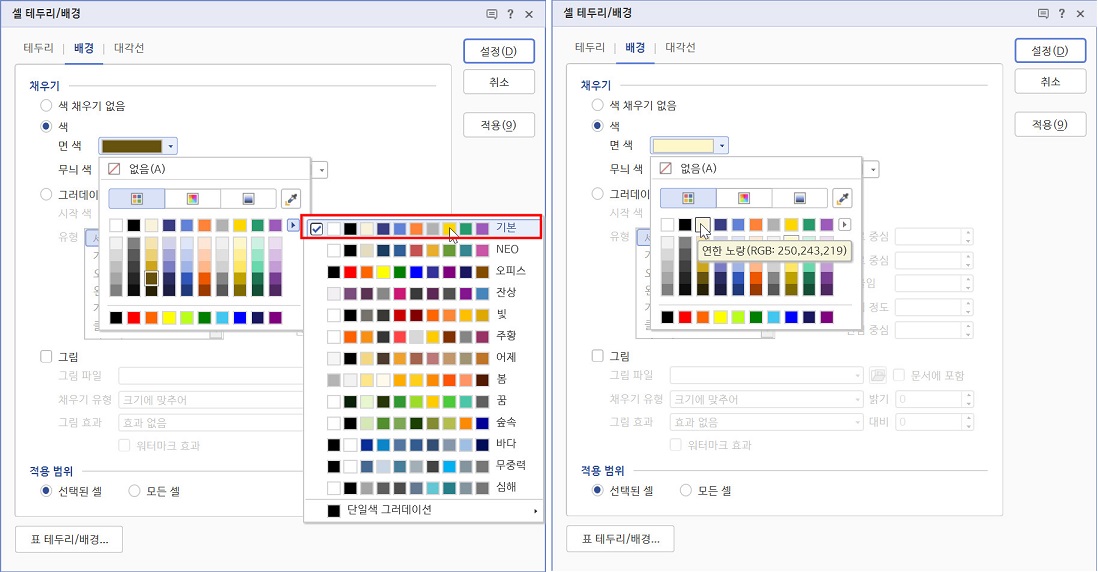The image size is (1098, 572).
Task: Pick the eyedropper tool in left dialog
Action: (x=291, y=199)
